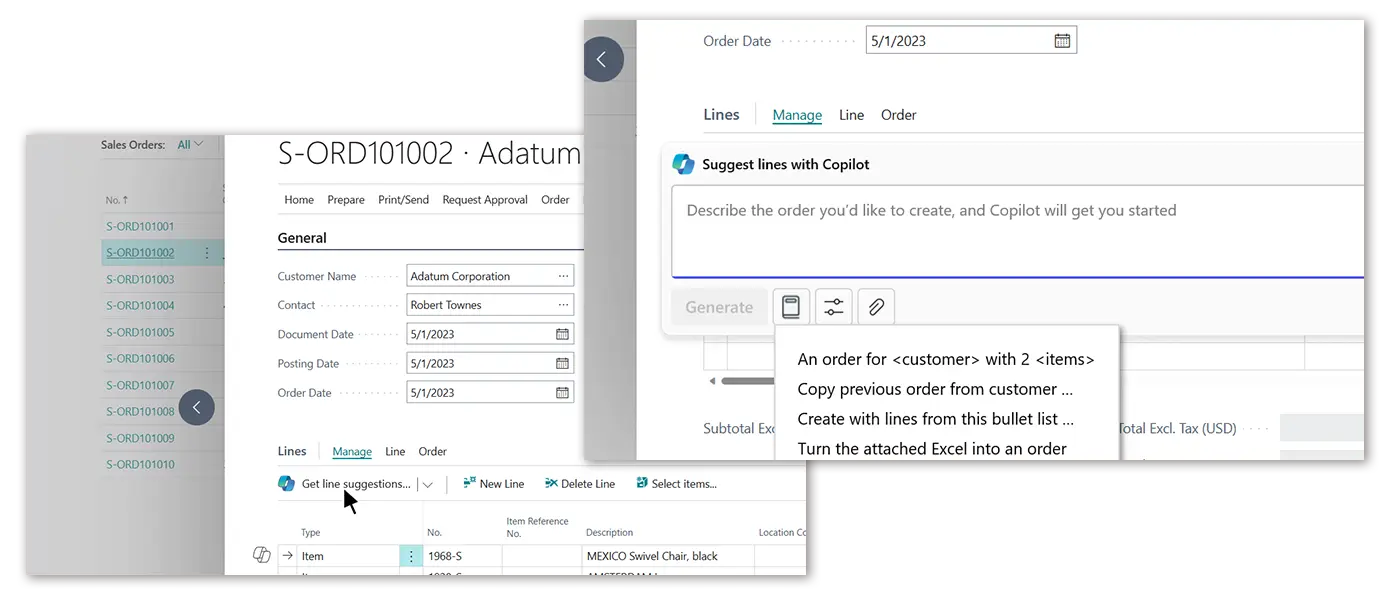Open sales order S-ORD101007
Screen dimensions: 1390x603
click(140, 386)
